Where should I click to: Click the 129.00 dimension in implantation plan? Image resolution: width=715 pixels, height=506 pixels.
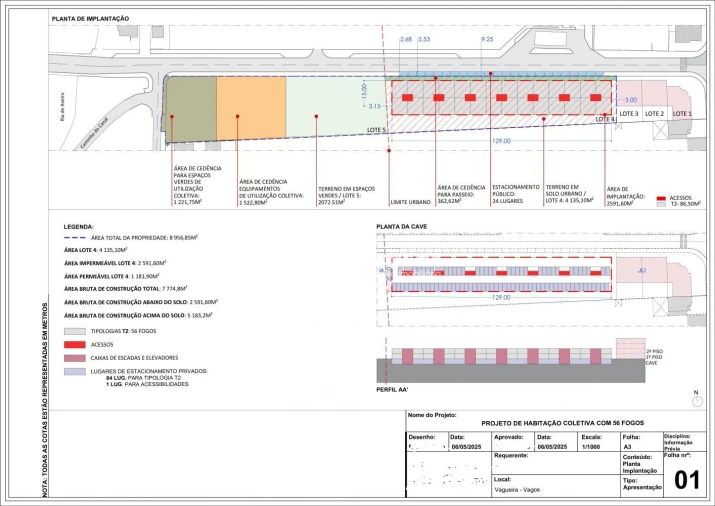click(x=500, y=142)
